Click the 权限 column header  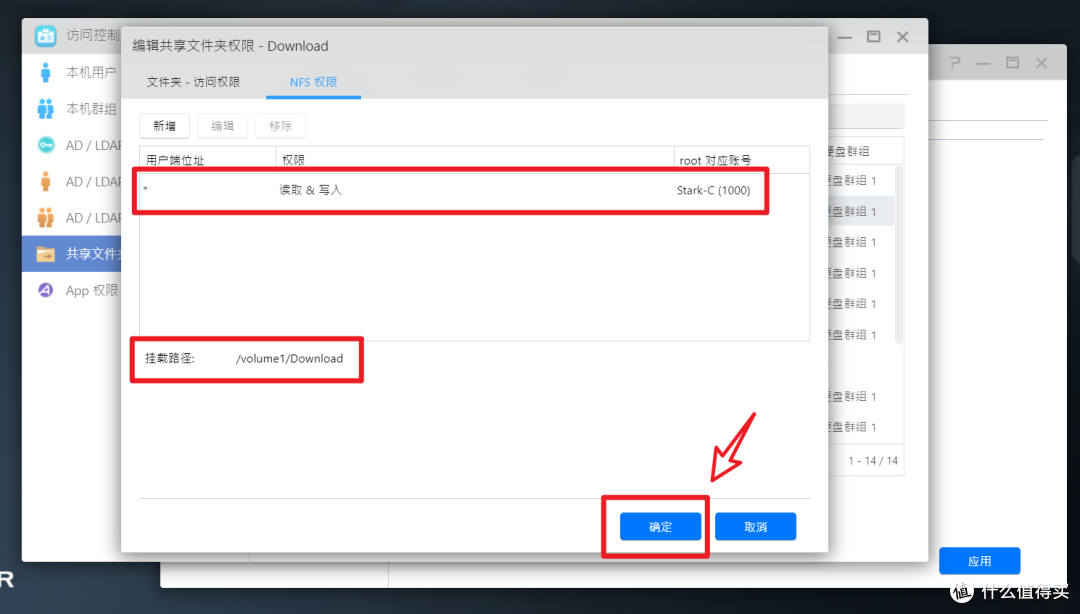point(475,160)
